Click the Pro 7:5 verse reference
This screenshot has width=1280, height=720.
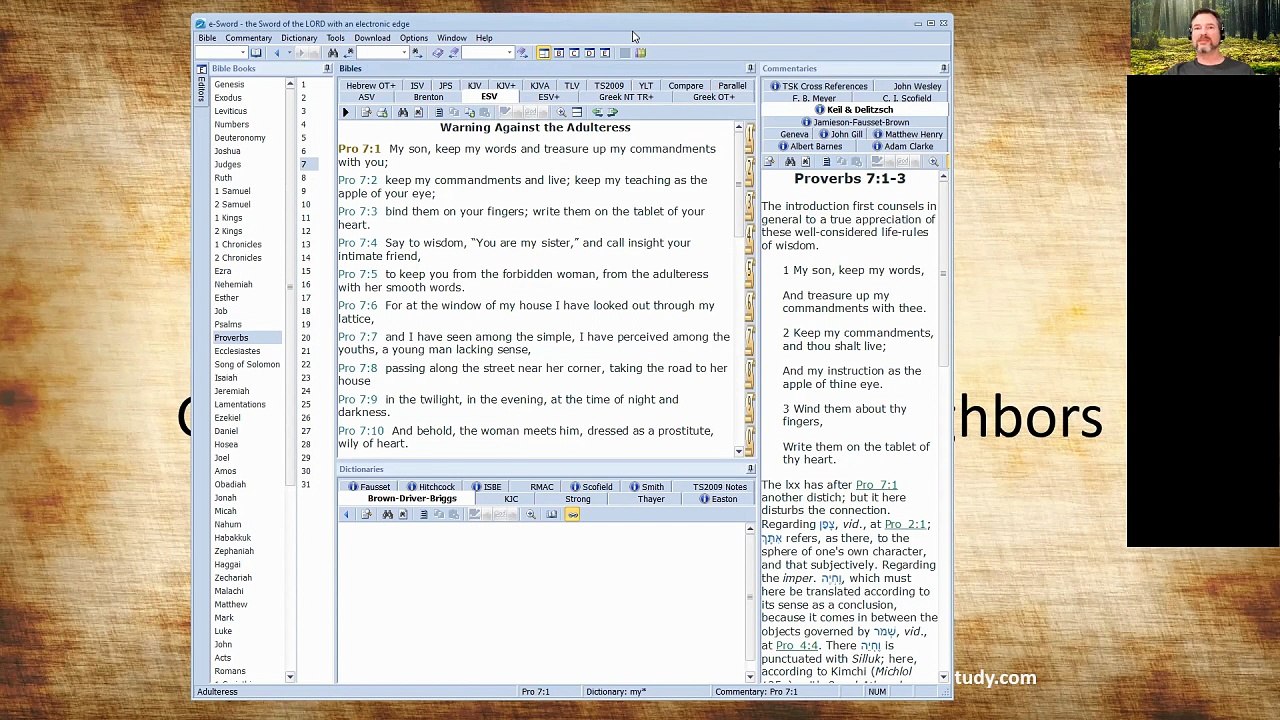tap(357, 274)
